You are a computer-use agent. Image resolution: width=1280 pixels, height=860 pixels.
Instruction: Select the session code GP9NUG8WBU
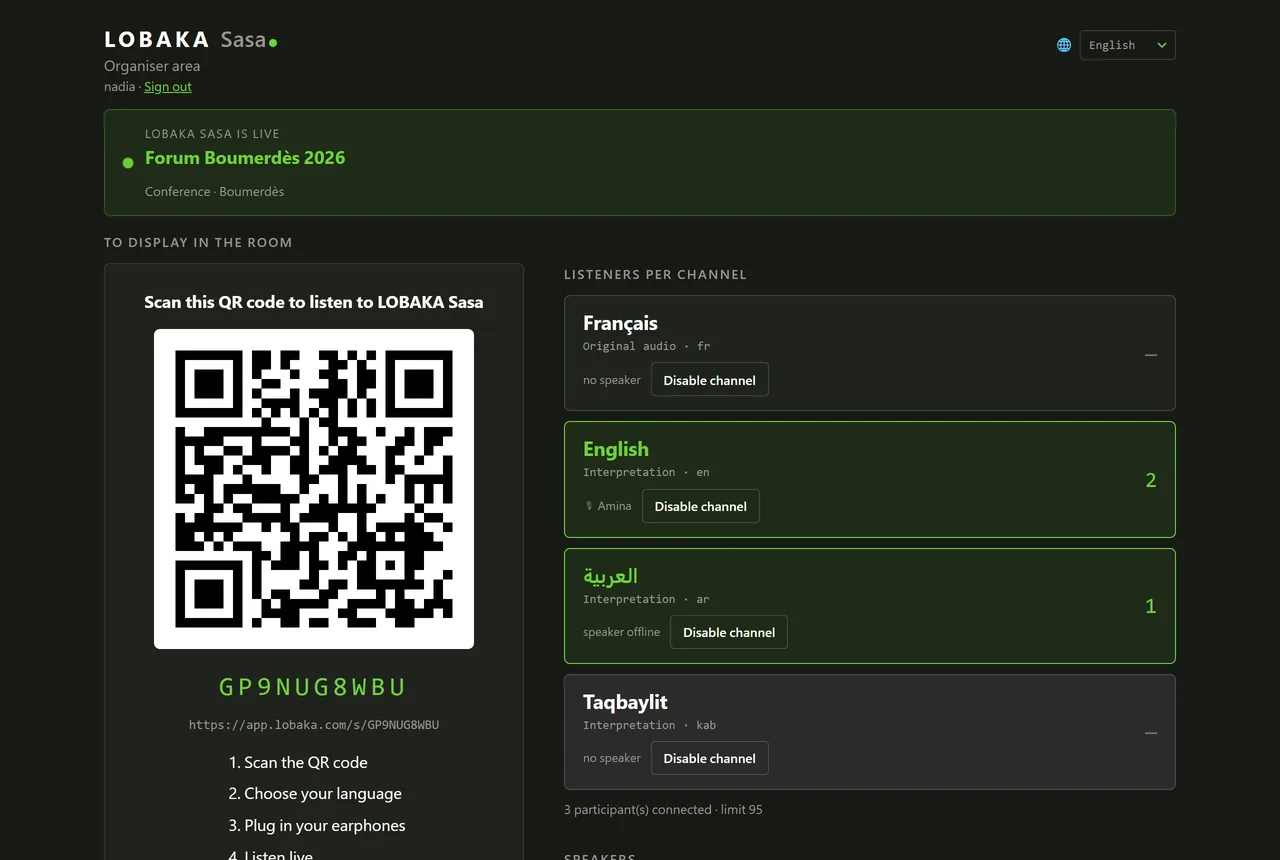(x=313, y=687)
